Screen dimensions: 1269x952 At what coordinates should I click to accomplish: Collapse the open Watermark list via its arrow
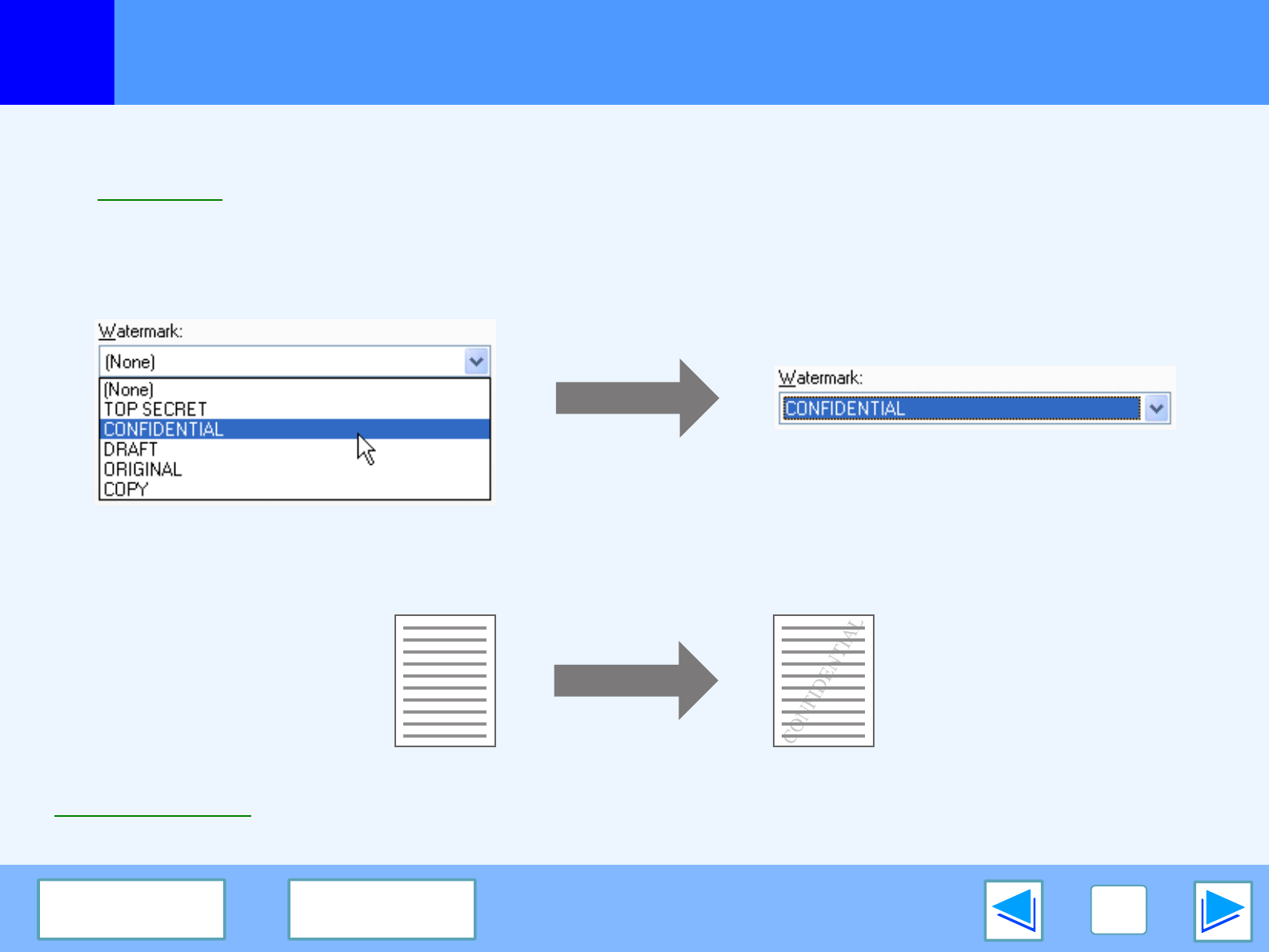pos(476,362)
